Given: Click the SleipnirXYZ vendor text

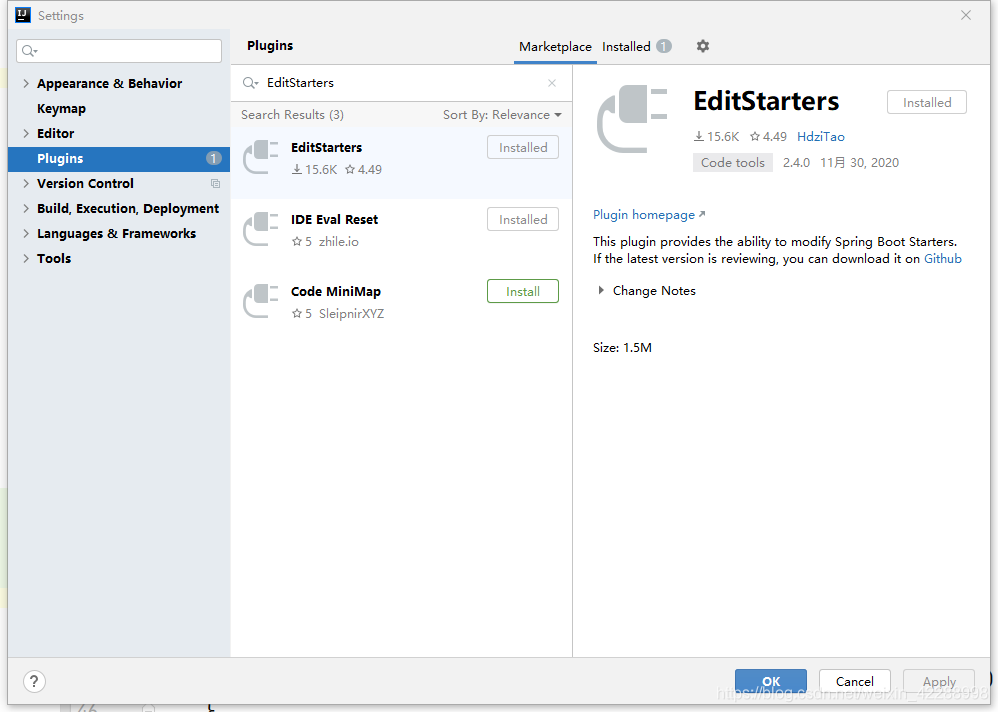Looking at the screenshot, I should (x=351, y=314).
